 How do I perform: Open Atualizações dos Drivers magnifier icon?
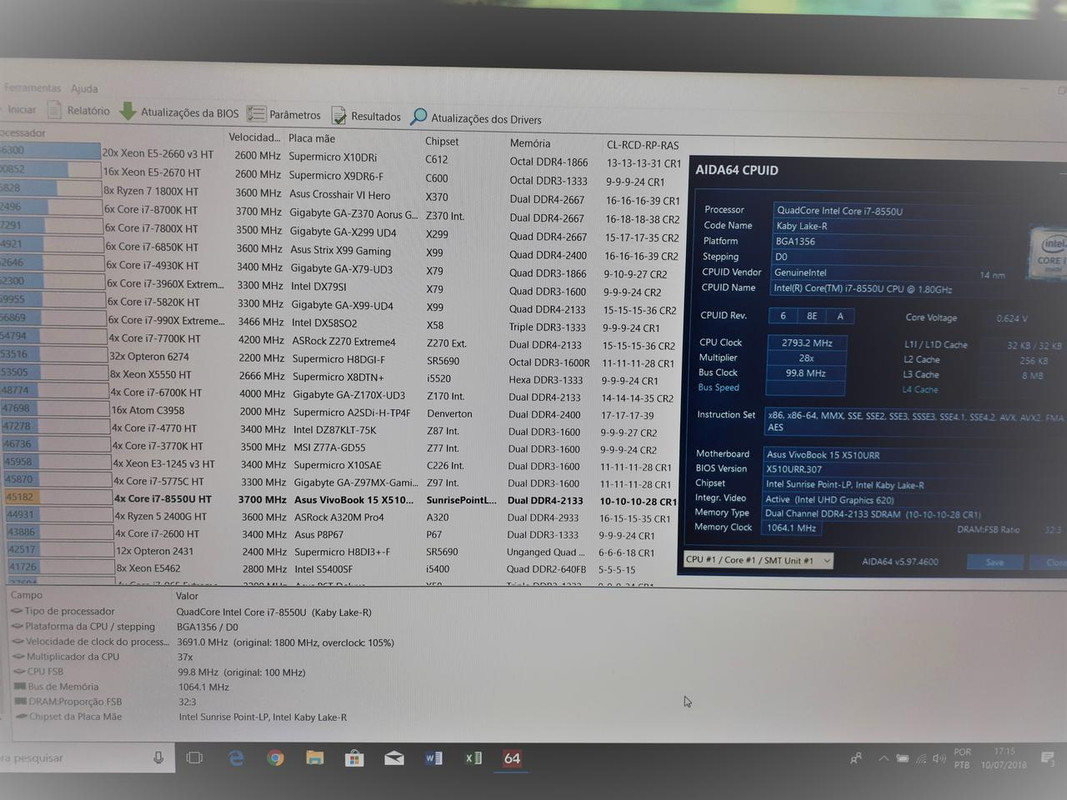pyautogui.click(x=418, y=117)
